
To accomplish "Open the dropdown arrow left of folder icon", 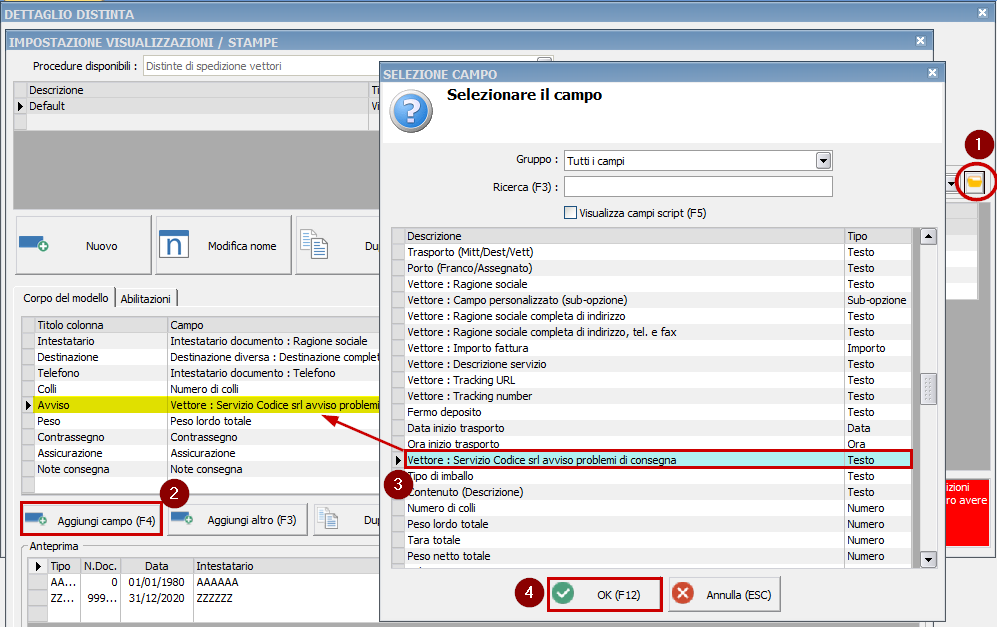I will coord(952,184).
